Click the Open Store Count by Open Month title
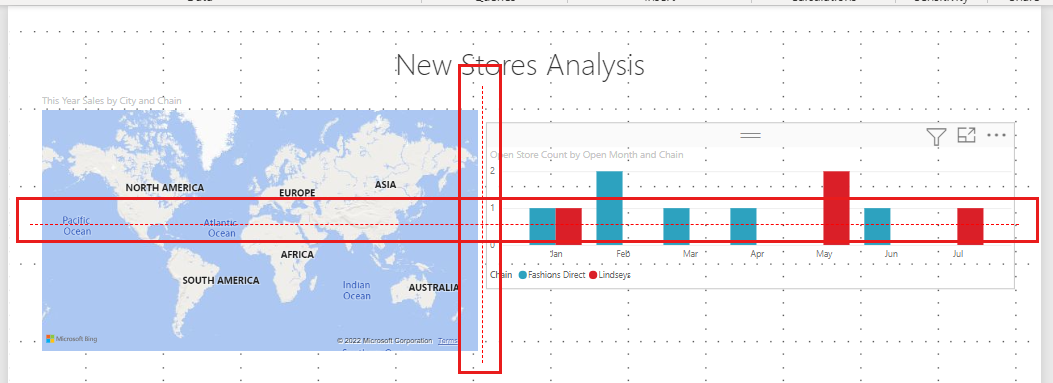The image size is (1053, 383). coord(586,155)
